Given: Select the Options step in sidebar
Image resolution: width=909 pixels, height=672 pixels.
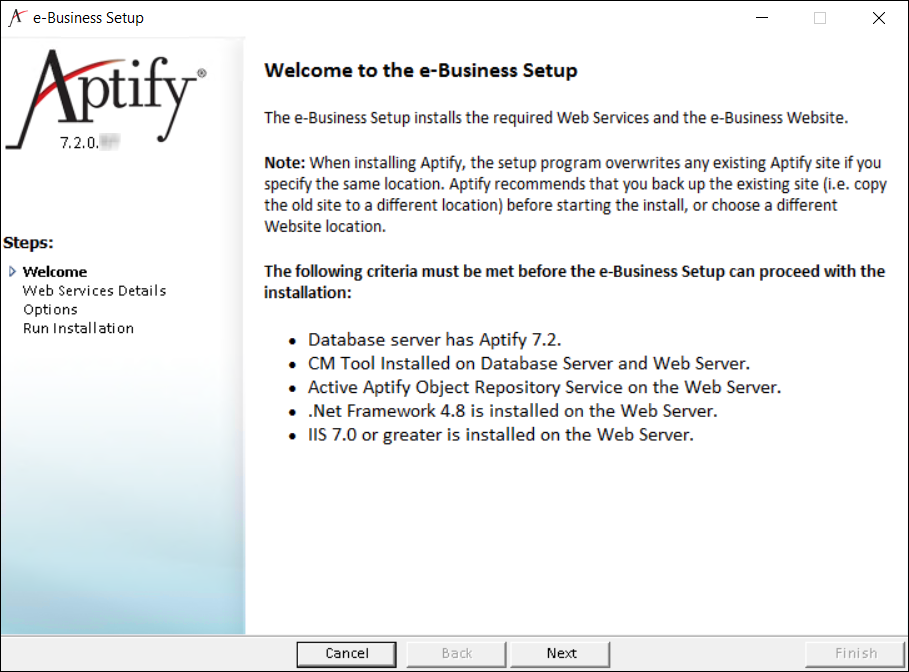Looking at the screenshot, I should pos(50,310).
